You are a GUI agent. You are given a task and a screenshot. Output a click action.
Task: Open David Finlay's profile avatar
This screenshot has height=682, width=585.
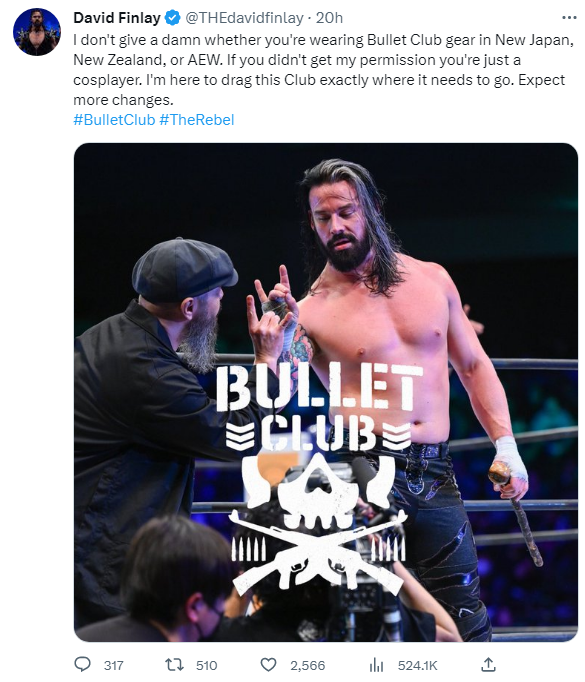[x=37, y=31]
